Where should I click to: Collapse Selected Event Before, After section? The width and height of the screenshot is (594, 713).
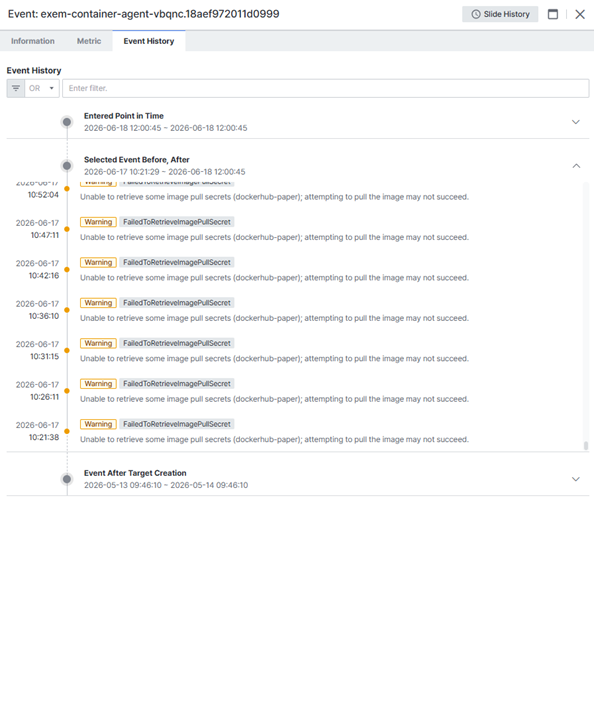click(x=576, y=166)
